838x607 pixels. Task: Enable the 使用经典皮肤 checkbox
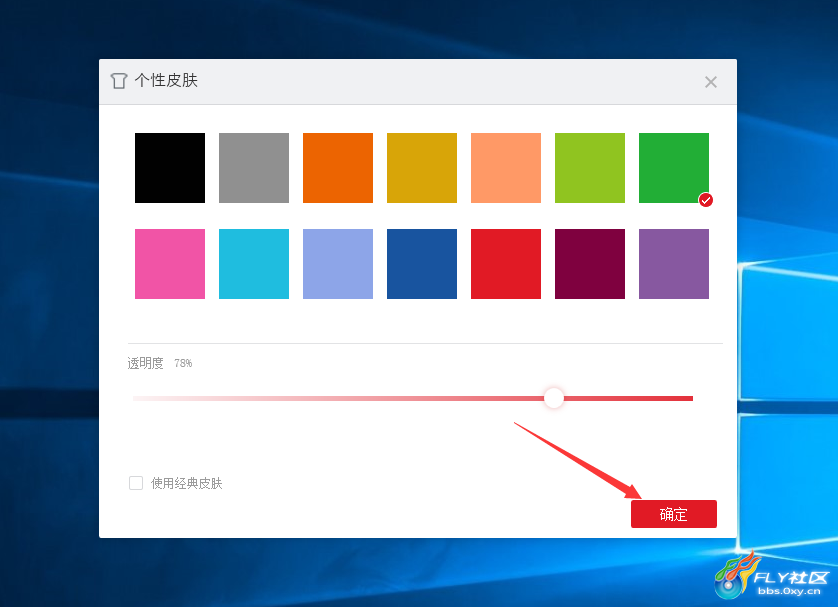point(136,483)
